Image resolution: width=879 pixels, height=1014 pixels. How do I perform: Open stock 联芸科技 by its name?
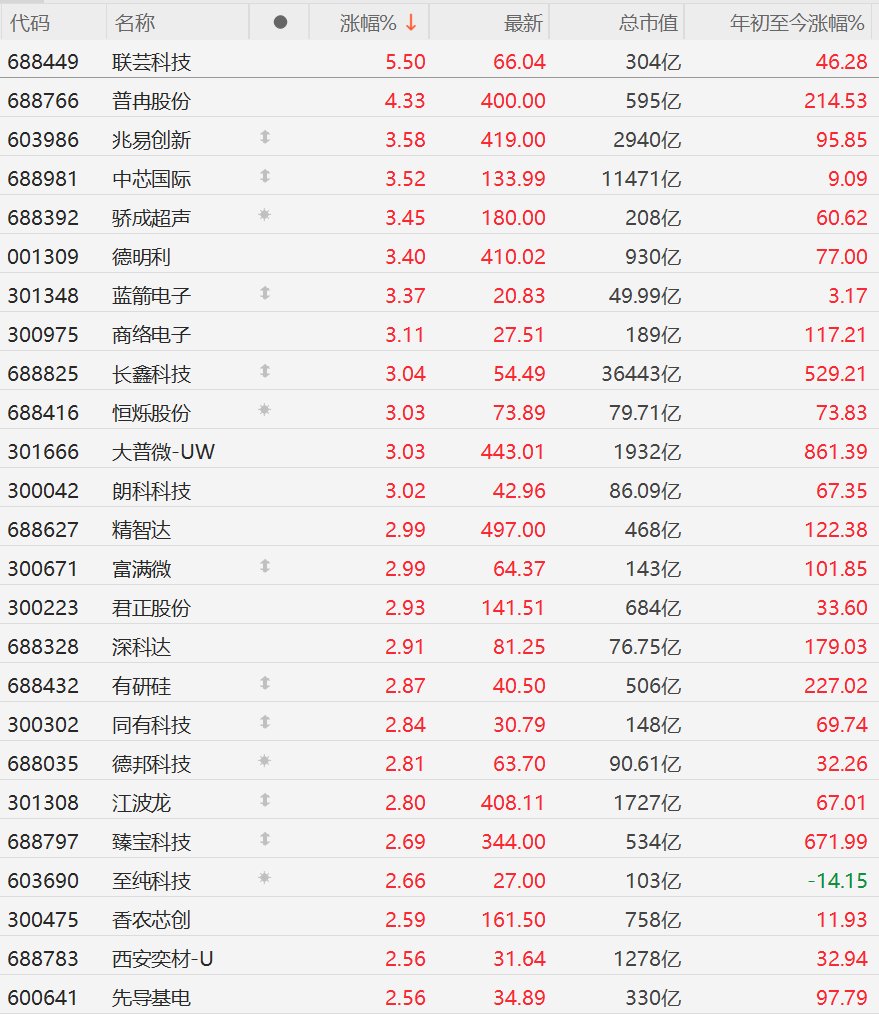click(x=151, y=62)
